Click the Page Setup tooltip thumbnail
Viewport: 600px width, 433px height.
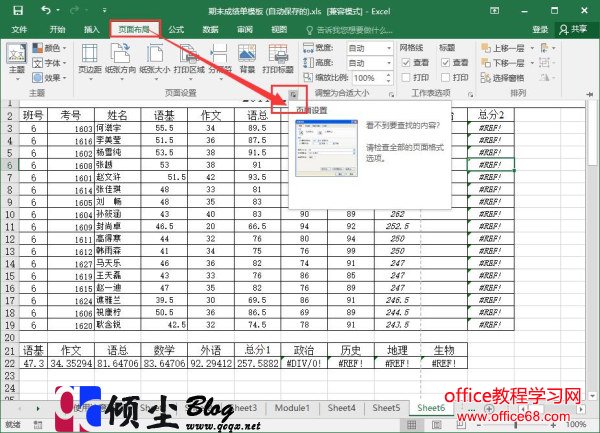[326, 148]
